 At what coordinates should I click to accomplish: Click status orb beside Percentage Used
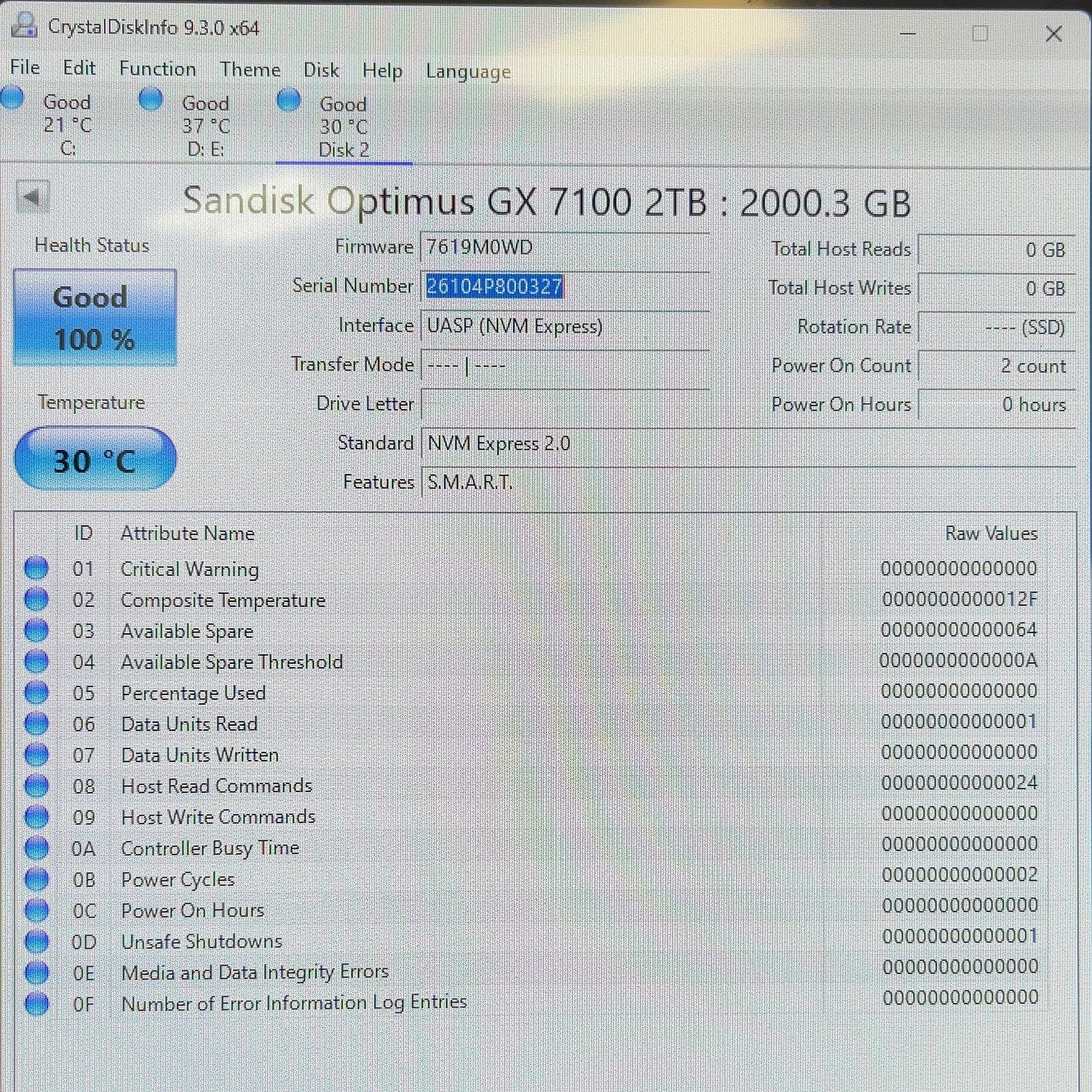36,692
